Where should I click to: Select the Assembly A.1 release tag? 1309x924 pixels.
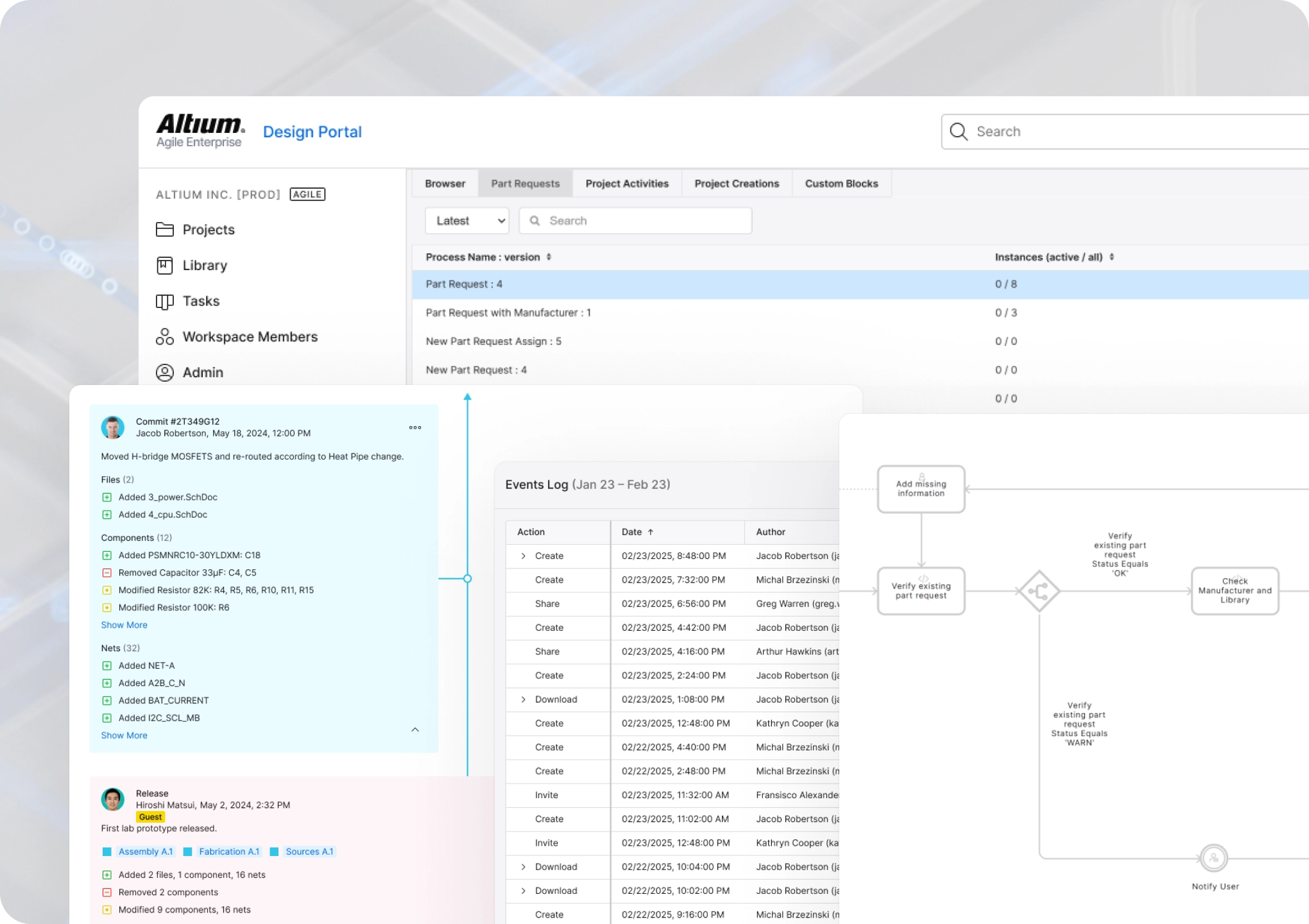pyautogui.click(x=139, y=851)
